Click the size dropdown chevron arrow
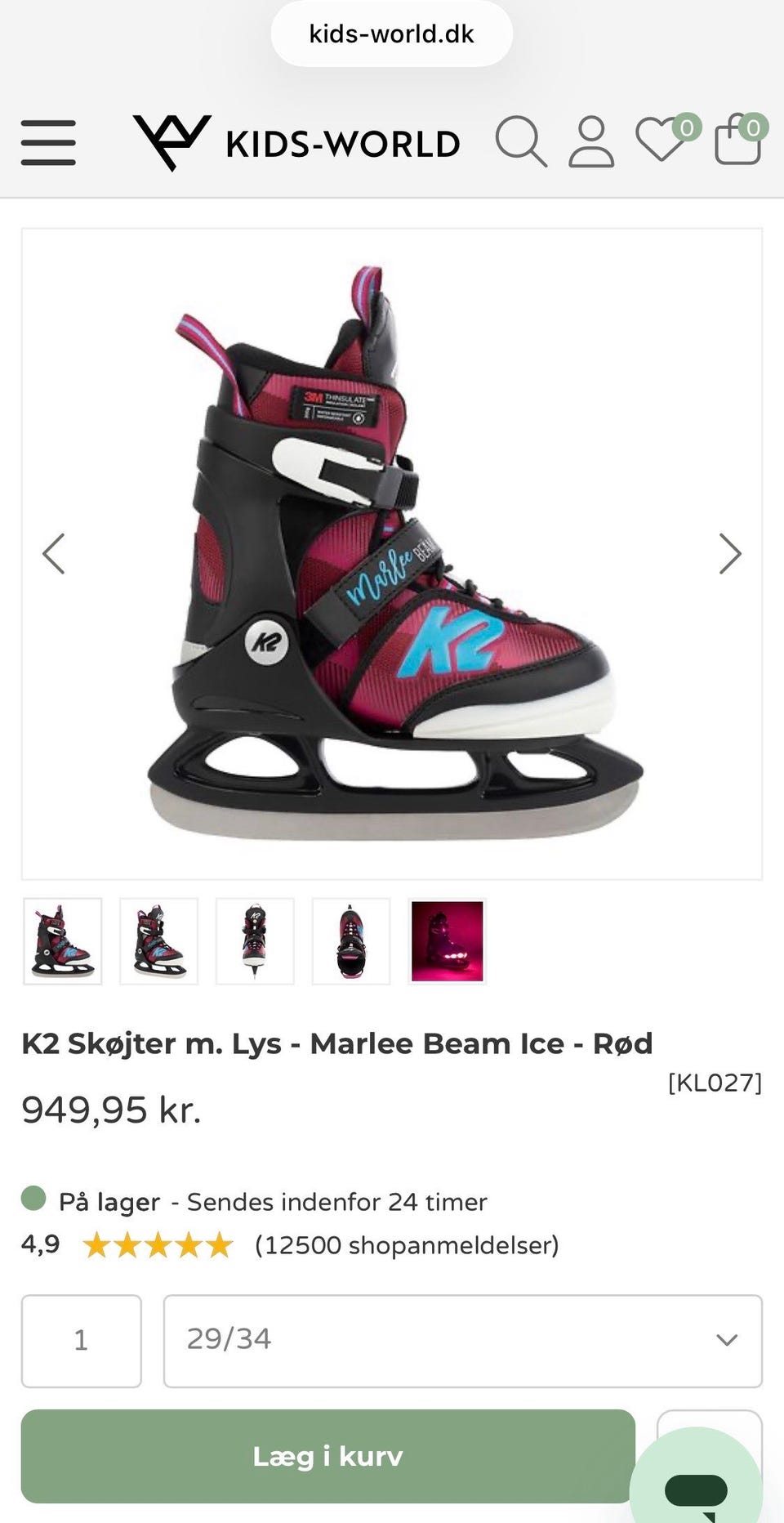Viewport: 784px width, 1523px height. 727,1340
